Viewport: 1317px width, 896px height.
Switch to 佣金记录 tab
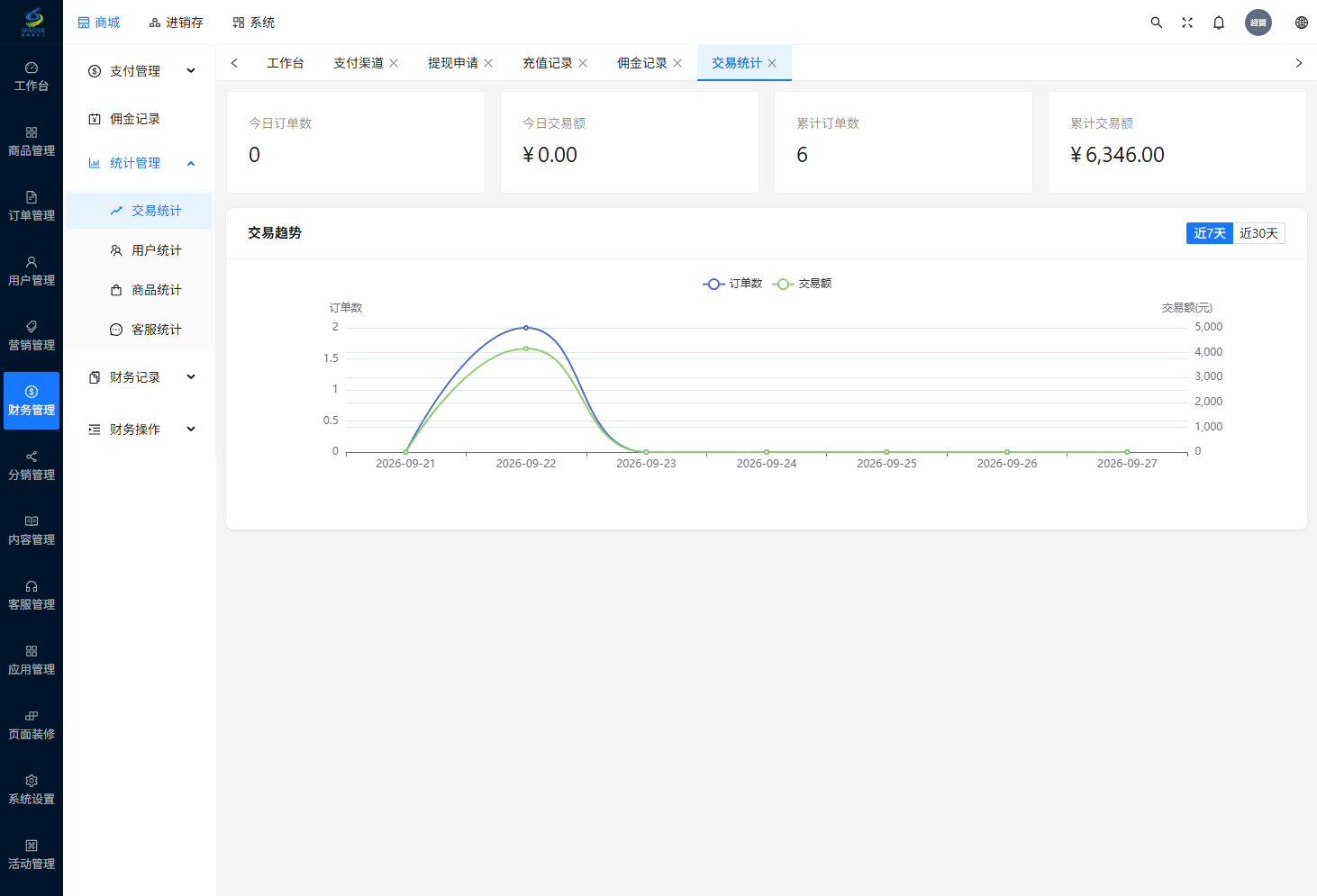[x=642, y=63]
